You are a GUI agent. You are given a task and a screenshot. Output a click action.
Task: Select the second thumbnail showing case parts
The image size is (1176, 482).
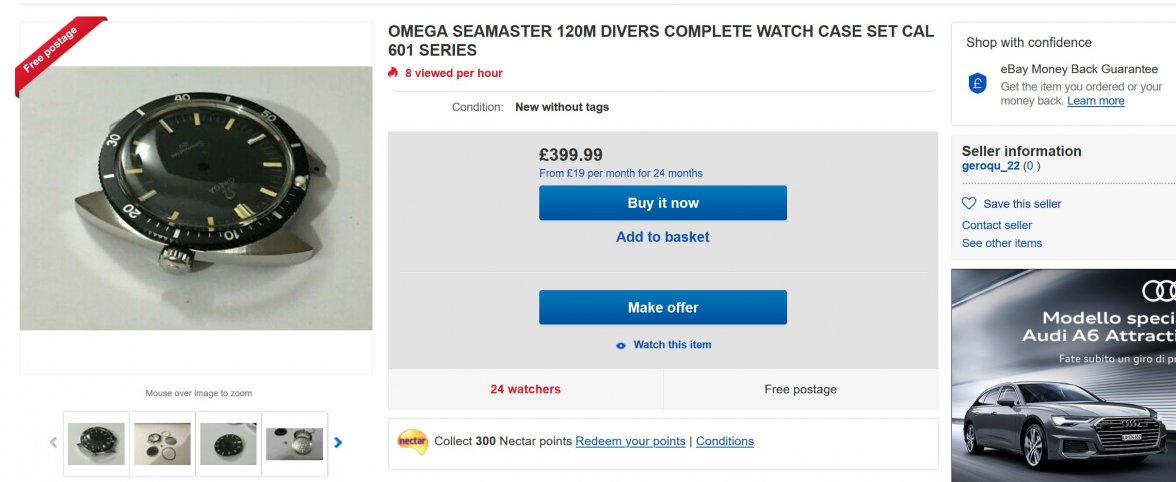162,444
